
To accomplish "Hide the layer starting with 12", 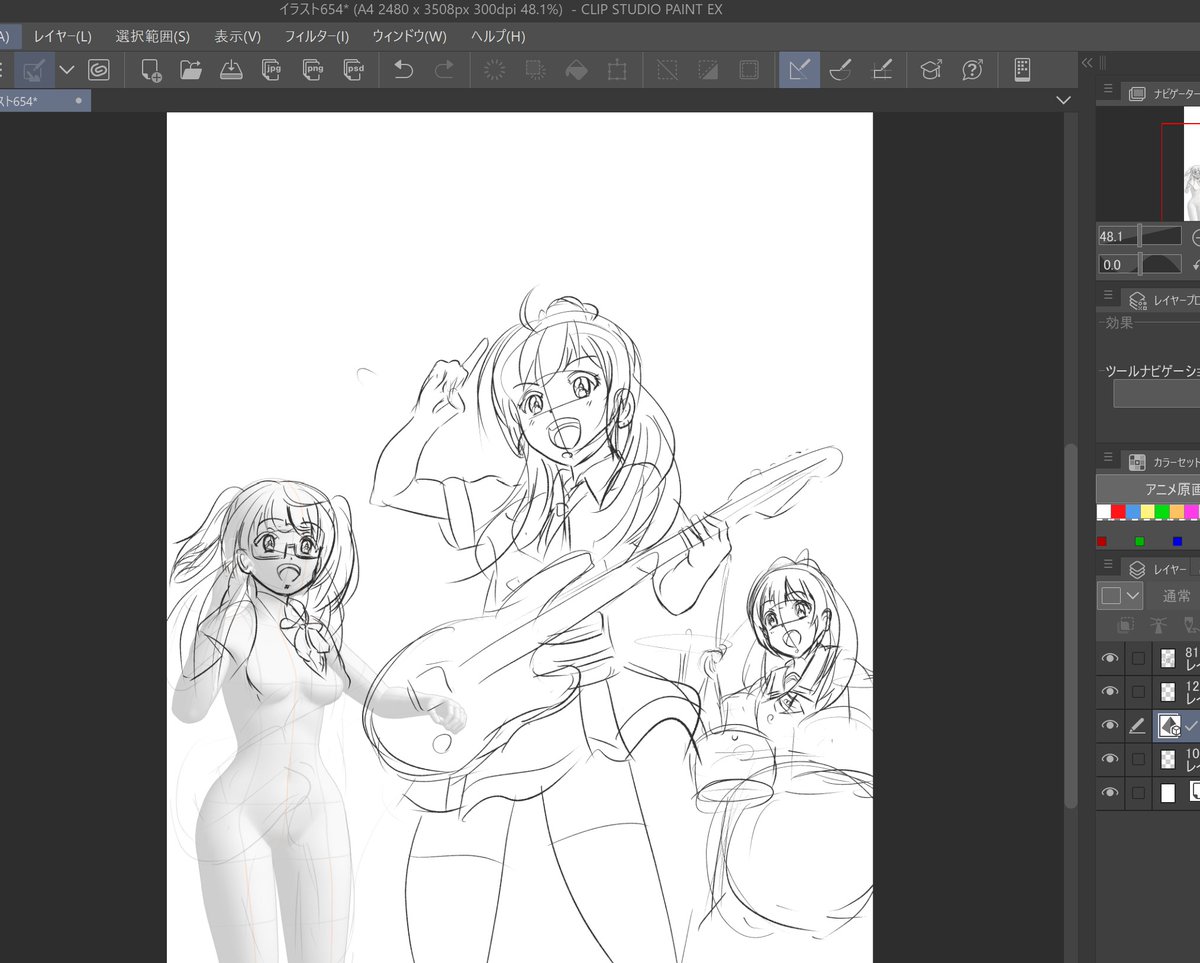I will (1109, 692).
